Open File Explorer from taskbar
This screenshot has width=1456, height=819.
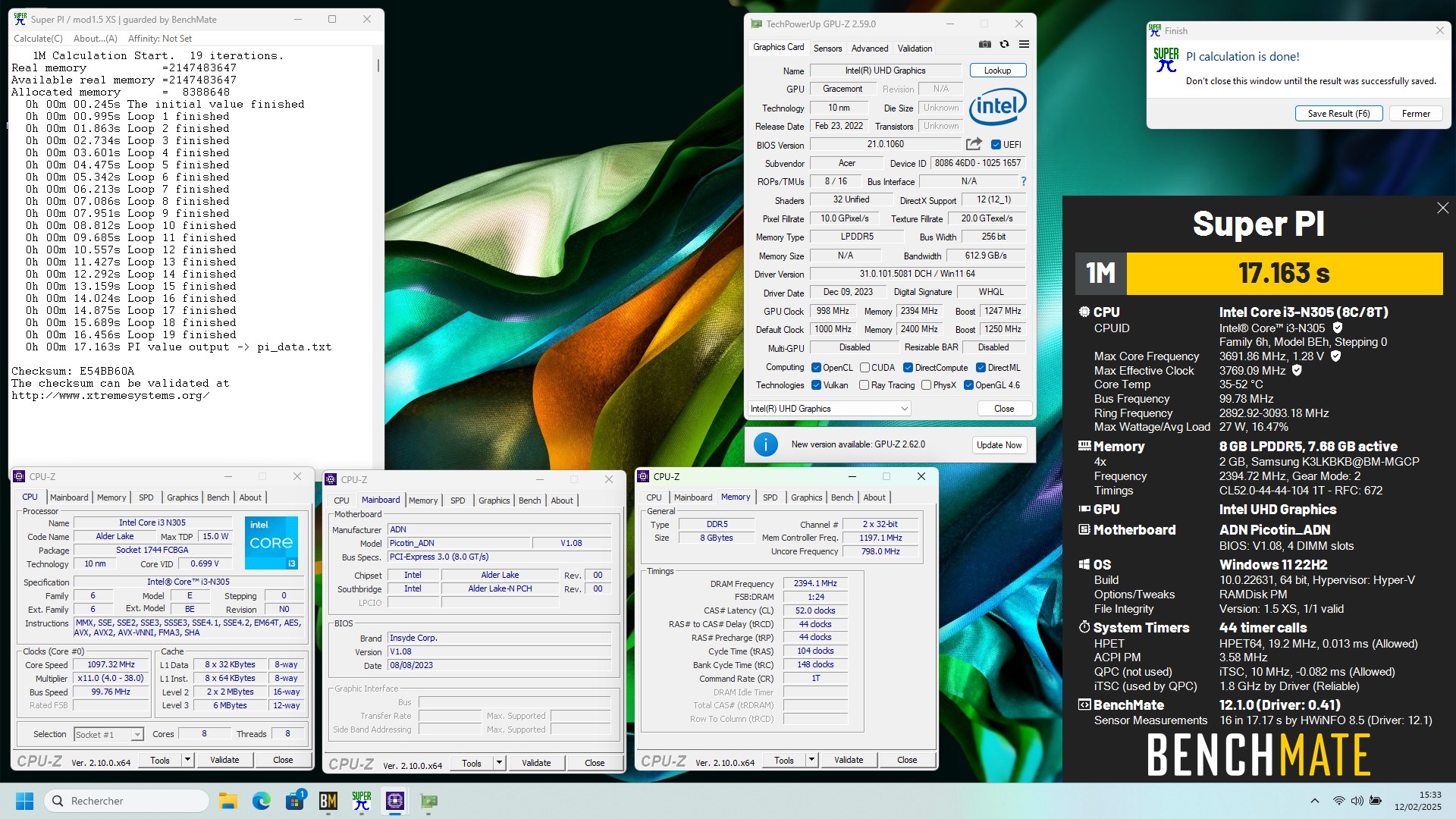click(227, 801)
